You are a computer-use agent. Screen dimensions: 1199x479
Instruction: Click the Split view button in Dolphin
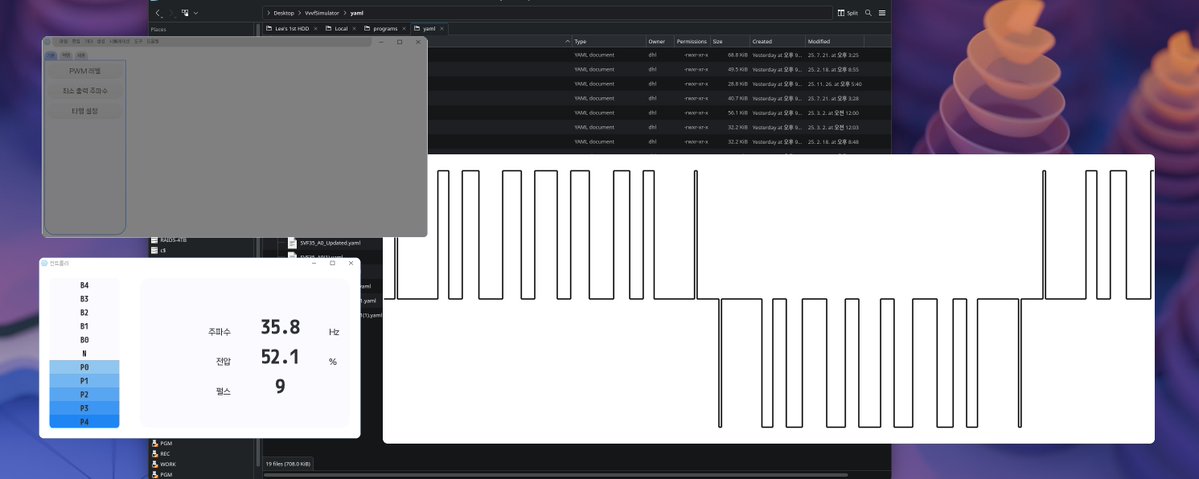tap(847, 13)
